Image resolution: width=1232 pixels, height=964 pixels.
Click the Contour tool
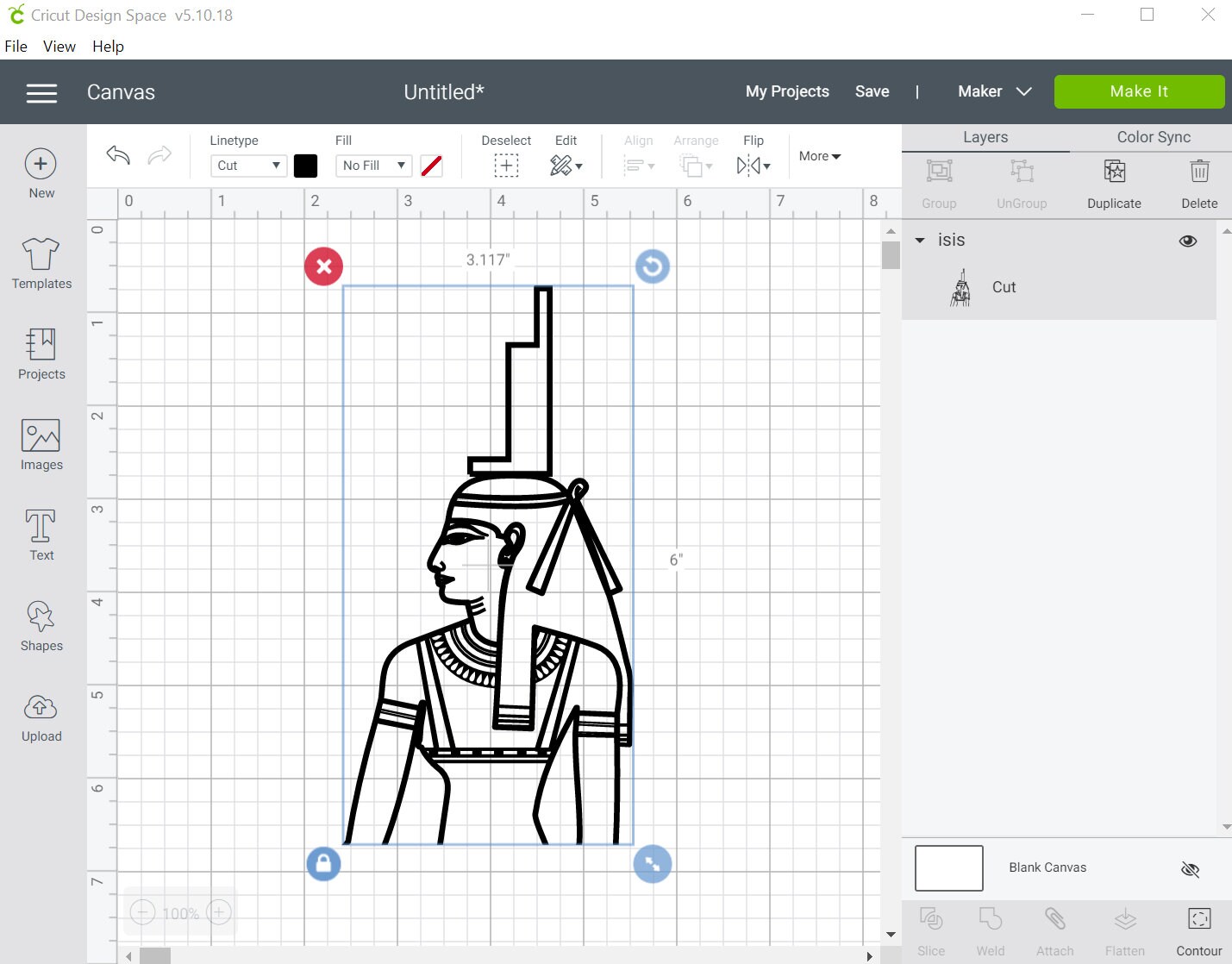point(1199,930)
